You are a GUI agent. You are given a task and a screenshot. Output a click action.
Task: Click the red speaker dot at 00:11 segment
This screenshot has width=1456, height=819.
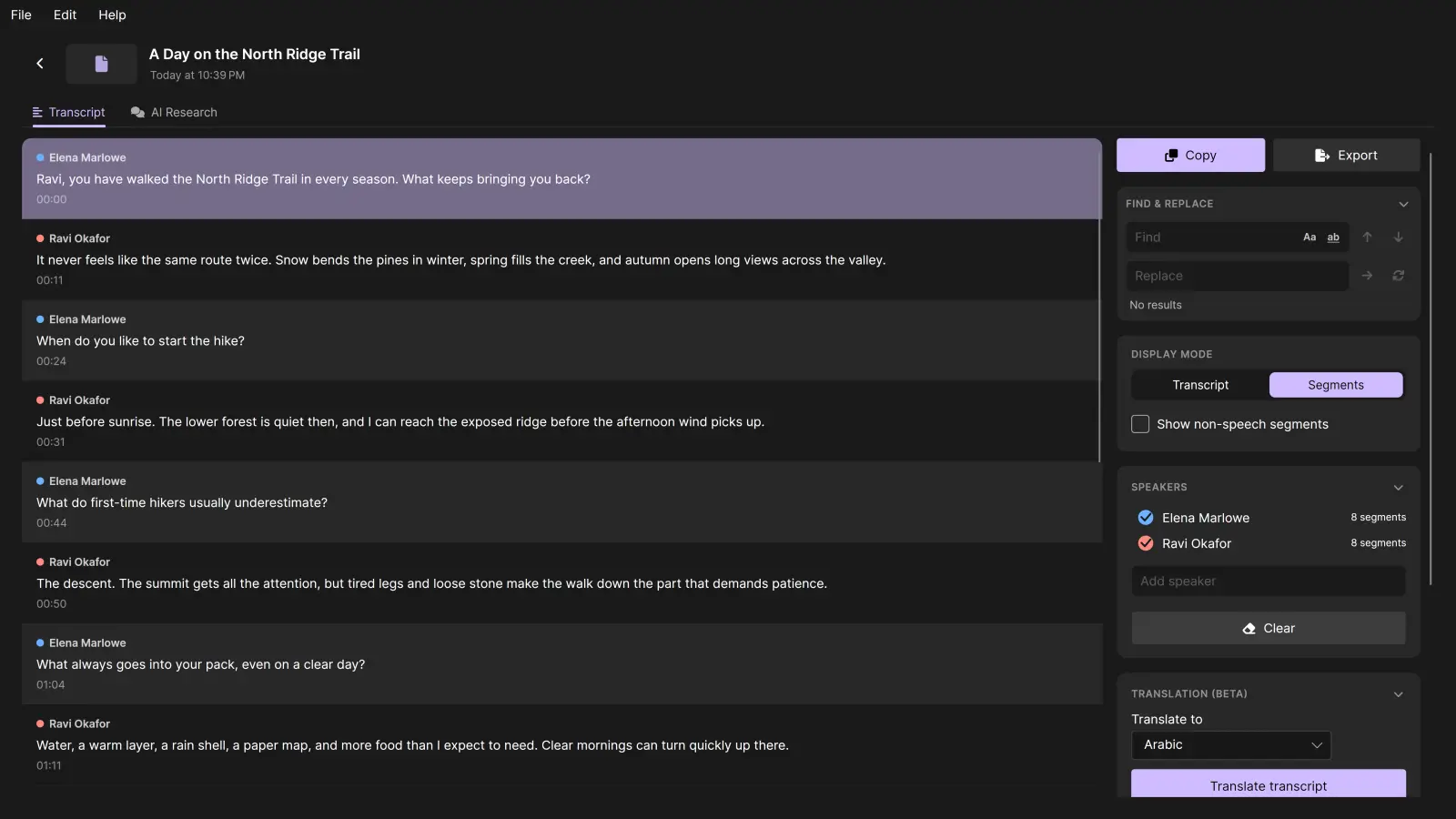coord(40,238)
